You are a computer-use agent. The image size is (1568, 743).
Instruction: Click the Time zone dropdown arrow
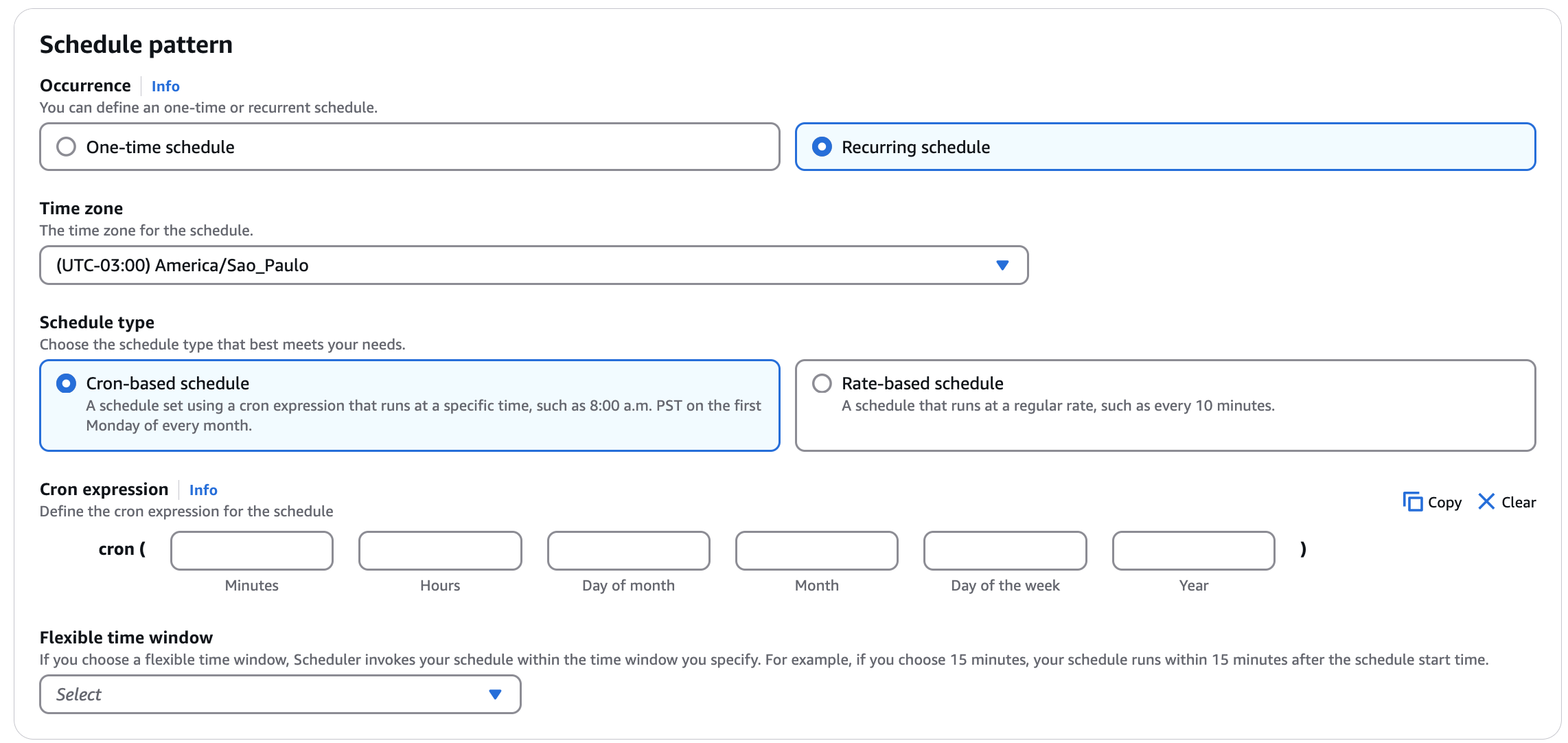click(1002, 265)
